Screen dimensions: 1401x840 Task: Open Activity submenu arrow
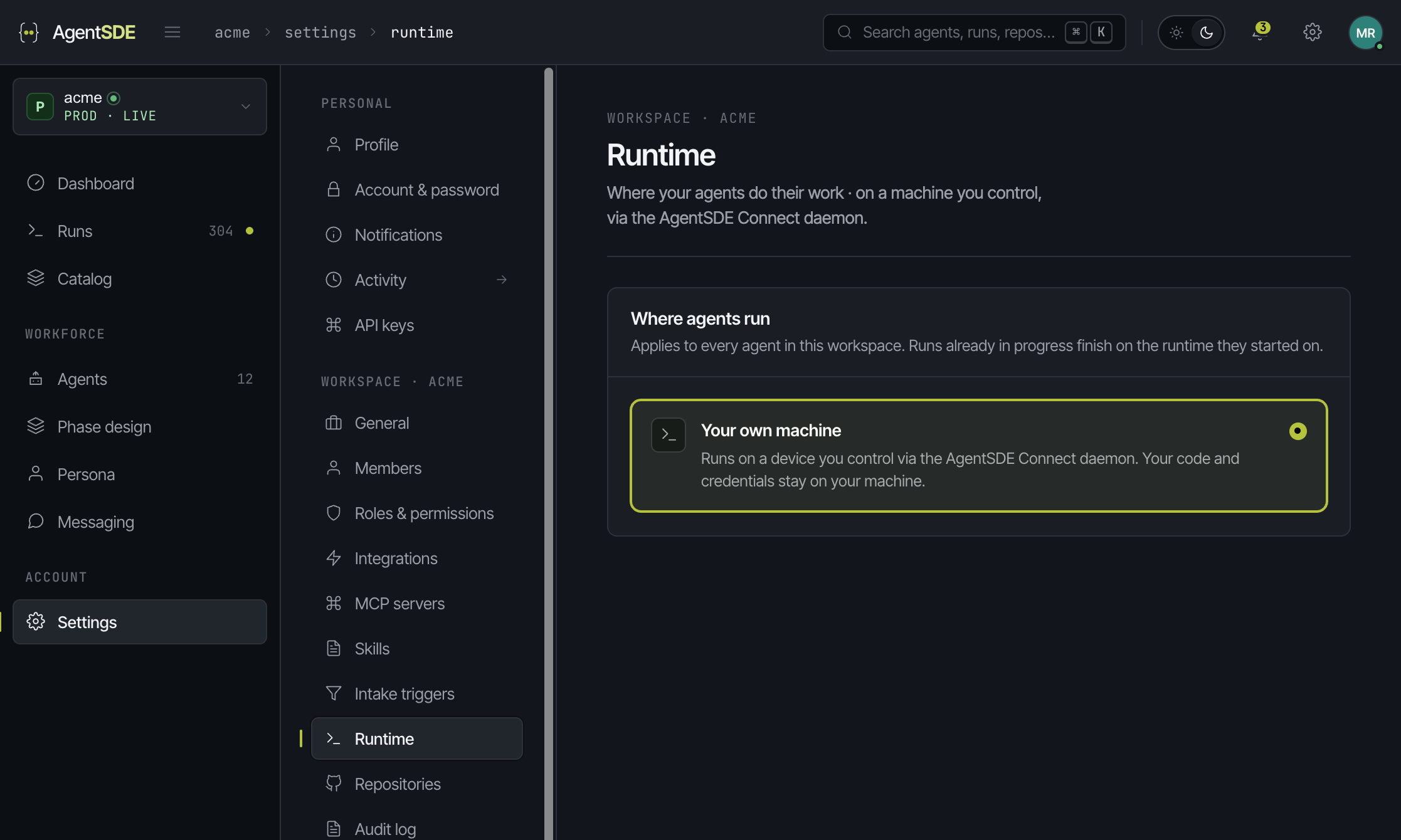pos(502,280)
